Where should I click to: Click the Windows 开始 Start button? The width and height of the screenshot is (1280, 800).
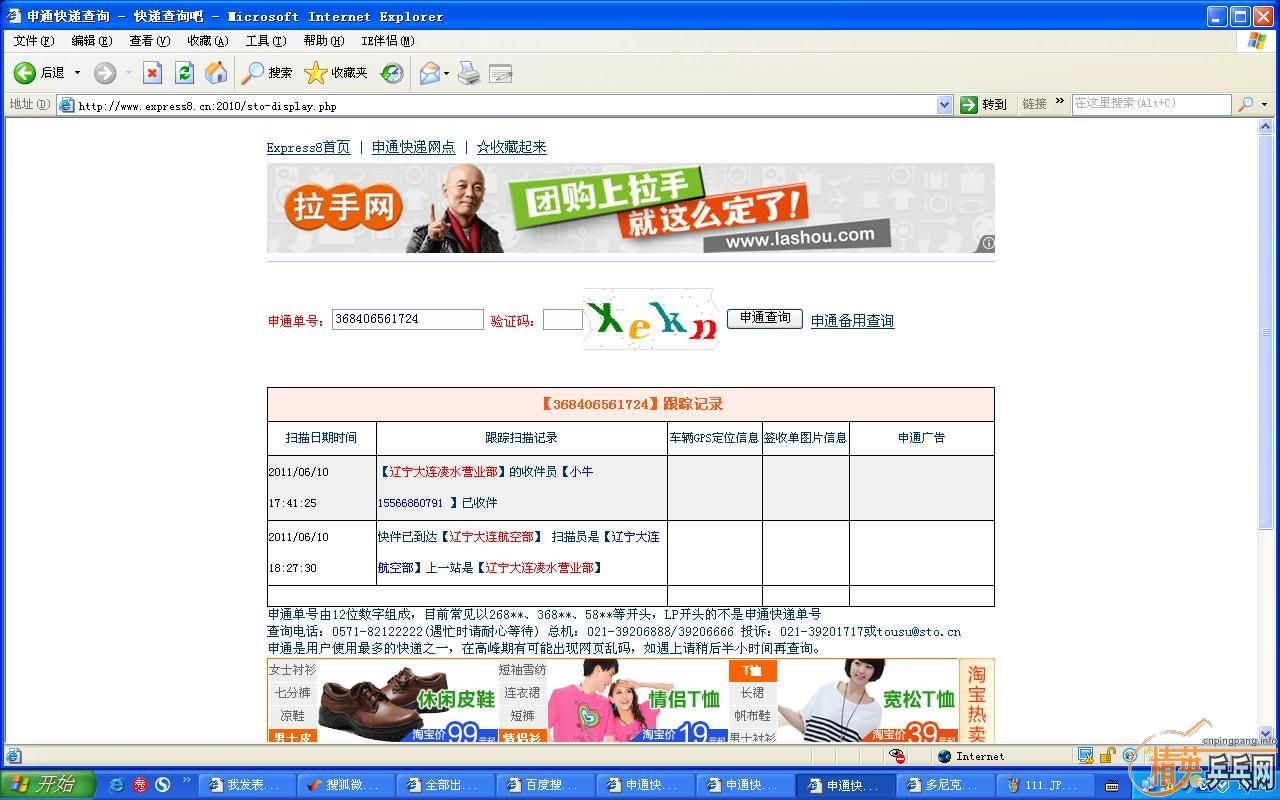(46, 784)
